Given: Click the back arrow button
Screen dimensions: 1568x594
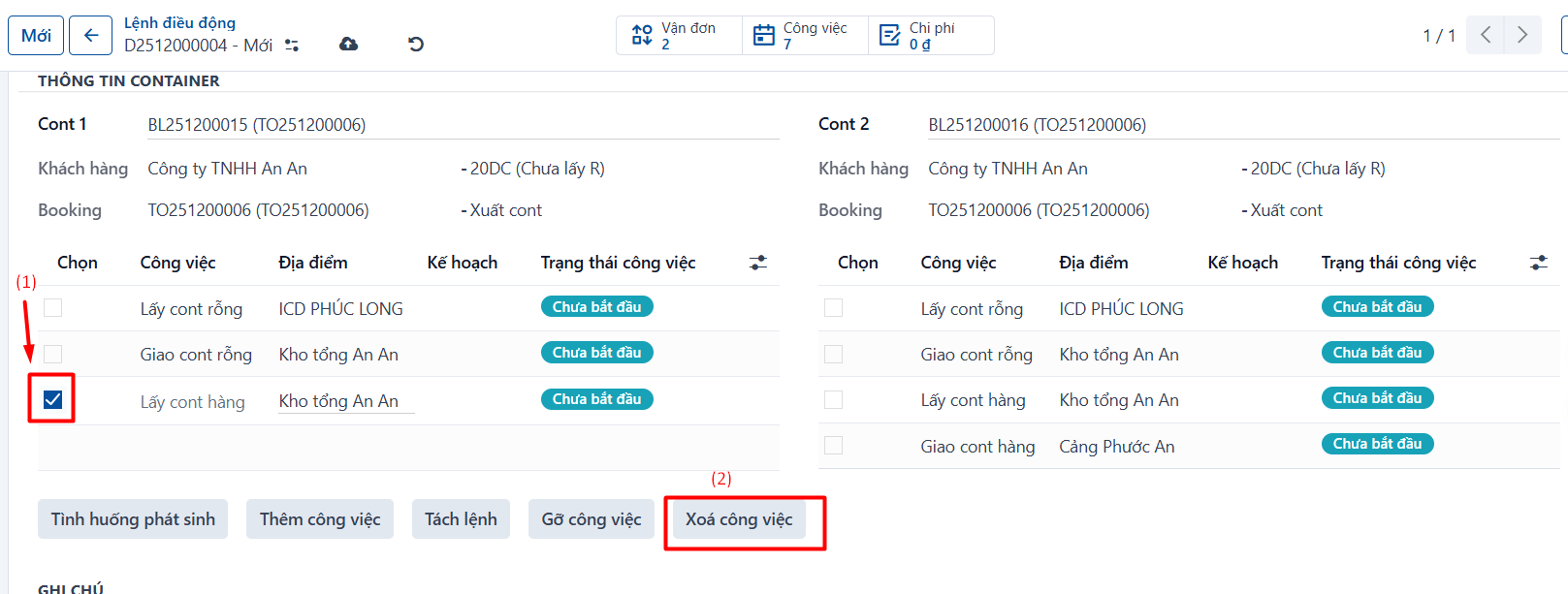Looking at the screenshot, I should [x=90, y=36].
